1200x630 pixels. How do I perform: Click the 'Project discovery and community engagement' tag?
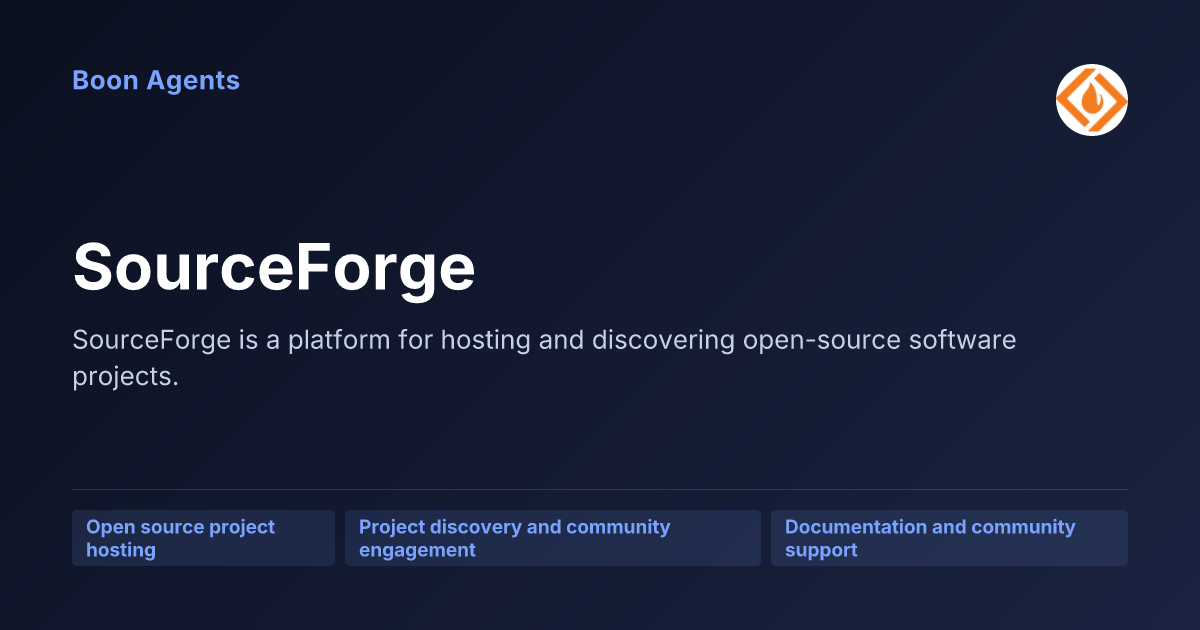(x=553, y=538)
